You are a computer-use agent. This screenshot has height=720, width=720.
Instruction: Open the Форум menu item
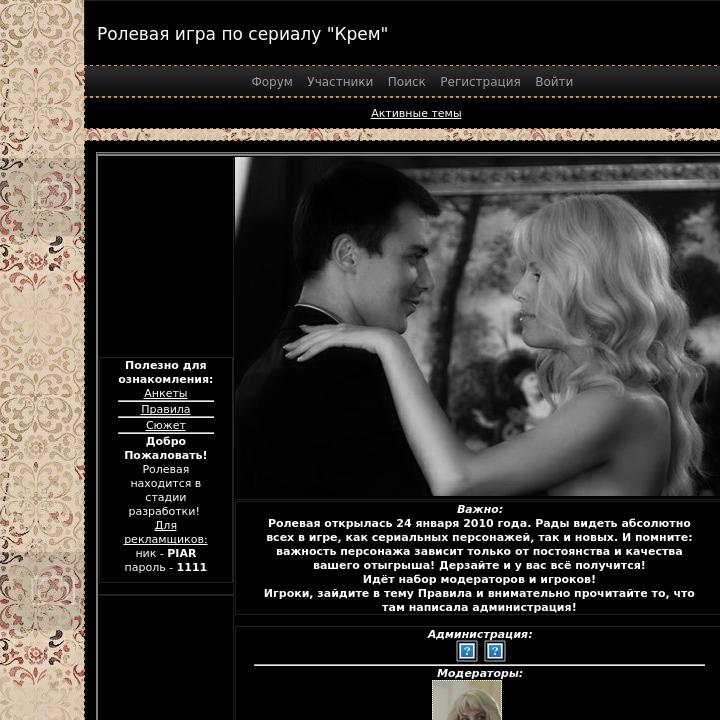[x=272, y=82]
